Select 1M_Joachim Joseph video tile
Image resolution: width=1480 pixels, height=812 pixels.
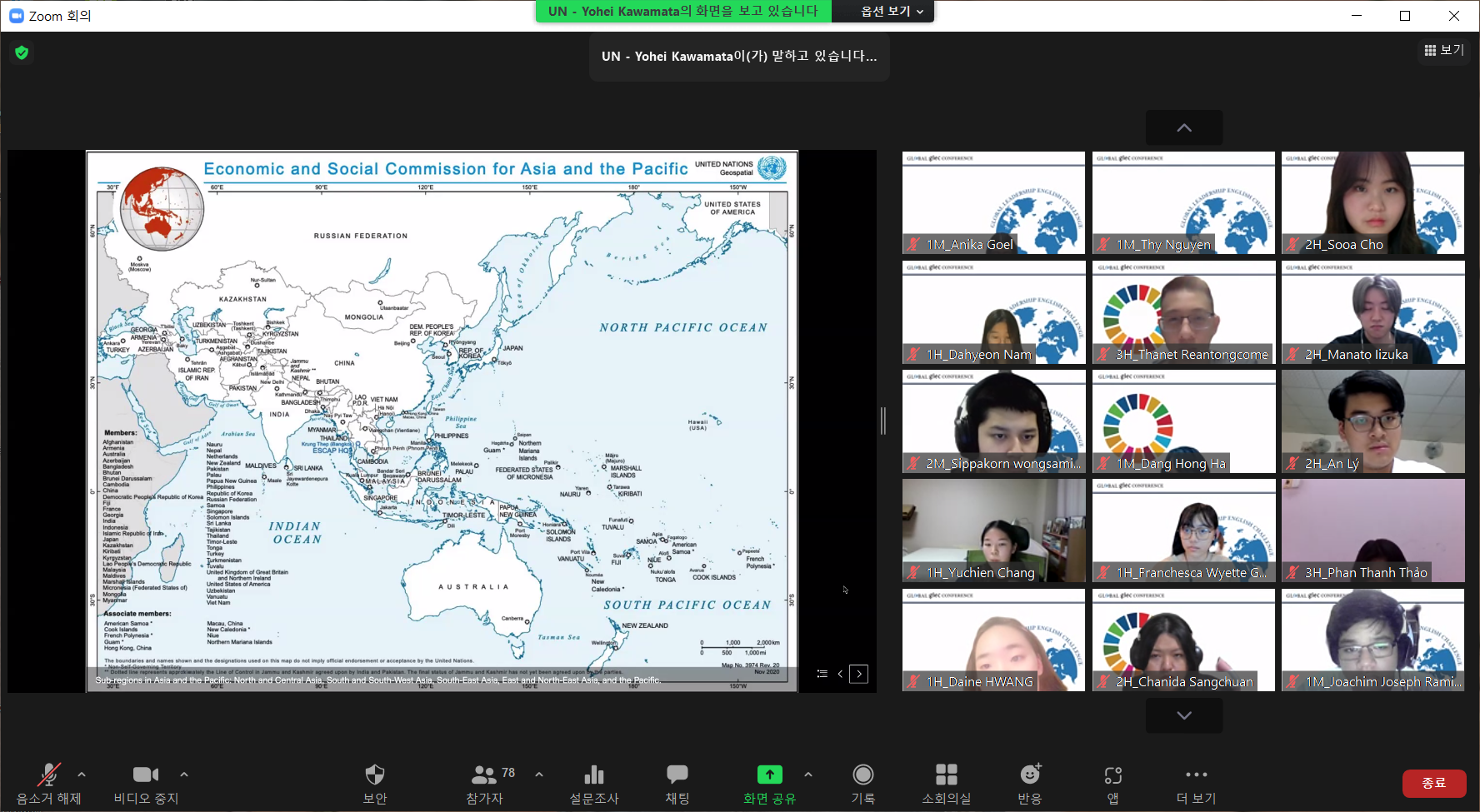coord(1372,640)
